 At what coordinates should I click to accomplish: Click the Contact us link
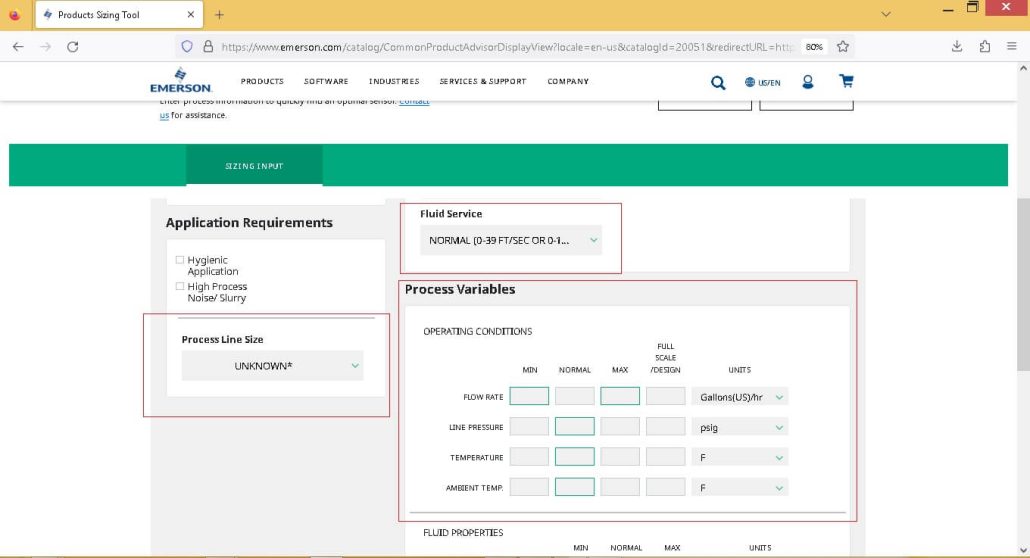point(414,101)
